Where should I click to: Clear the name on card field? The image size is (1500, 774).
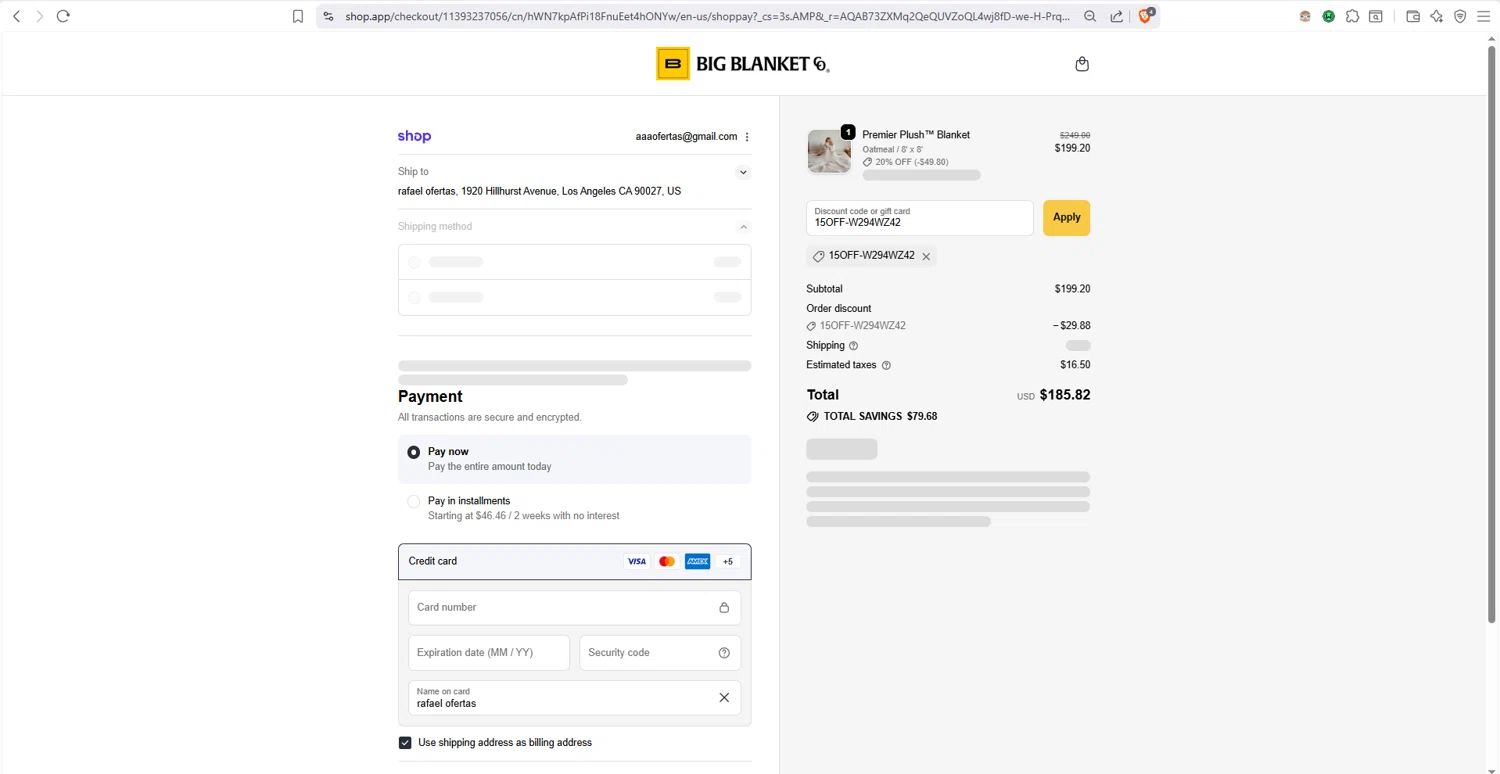[724, 698]
